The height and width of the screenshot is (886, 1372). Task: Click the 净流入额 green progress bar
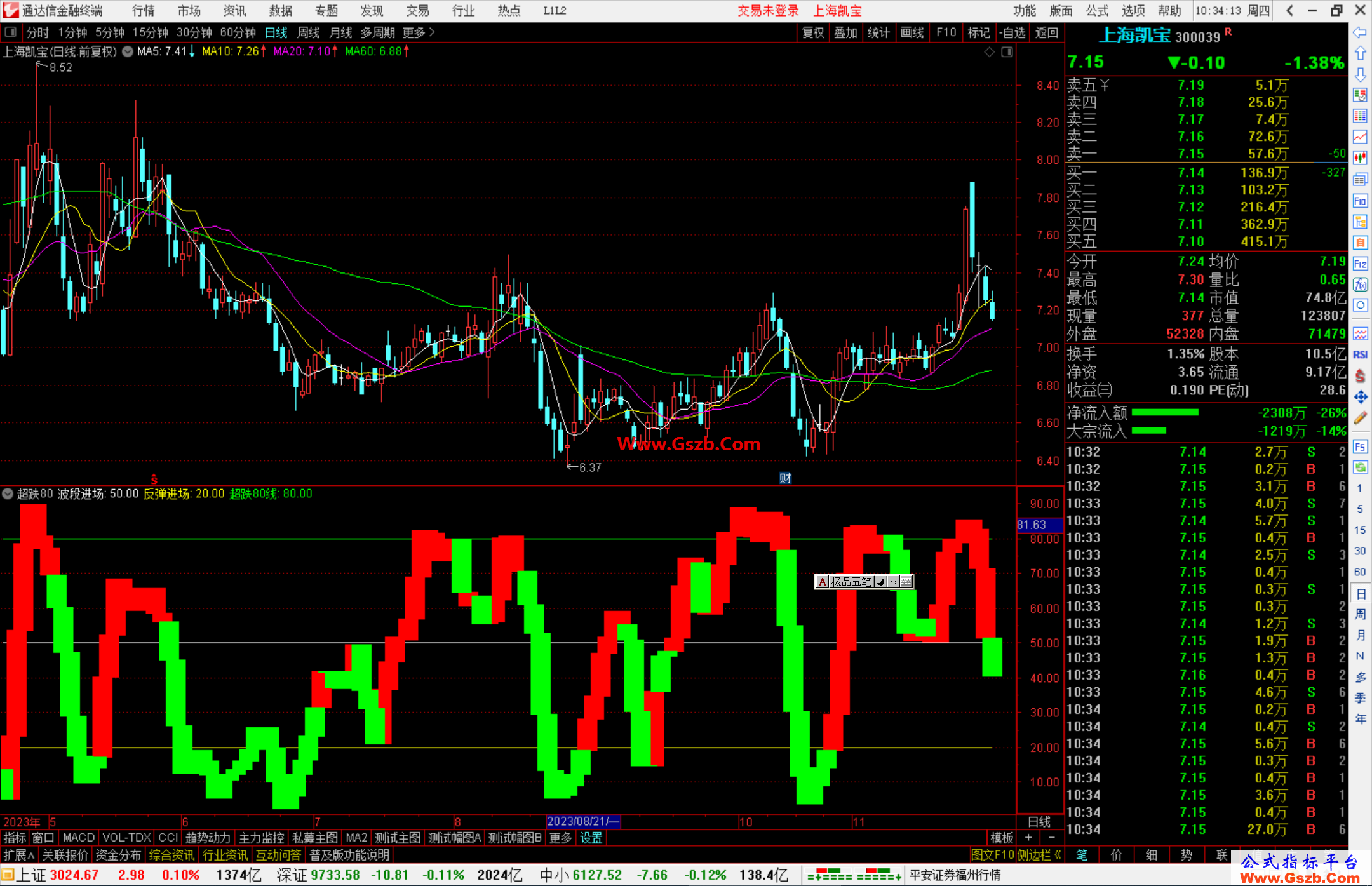[x=1165, y=413]
